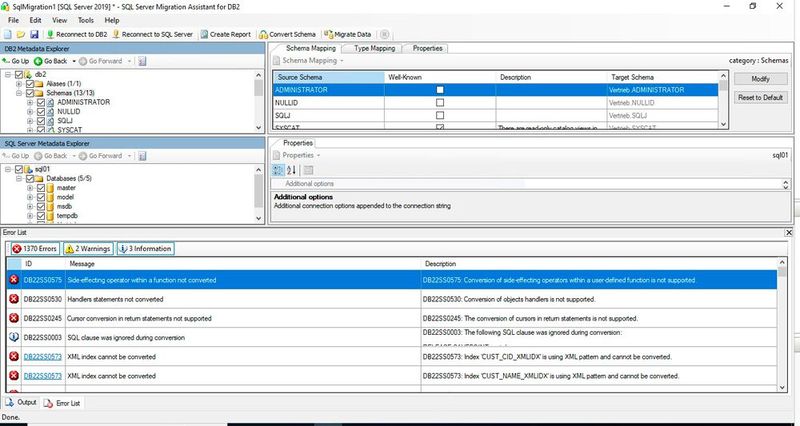Screen dimensions: 800x426
Task: Expand the Aliases (1/1) node
Action: point(19,84)
